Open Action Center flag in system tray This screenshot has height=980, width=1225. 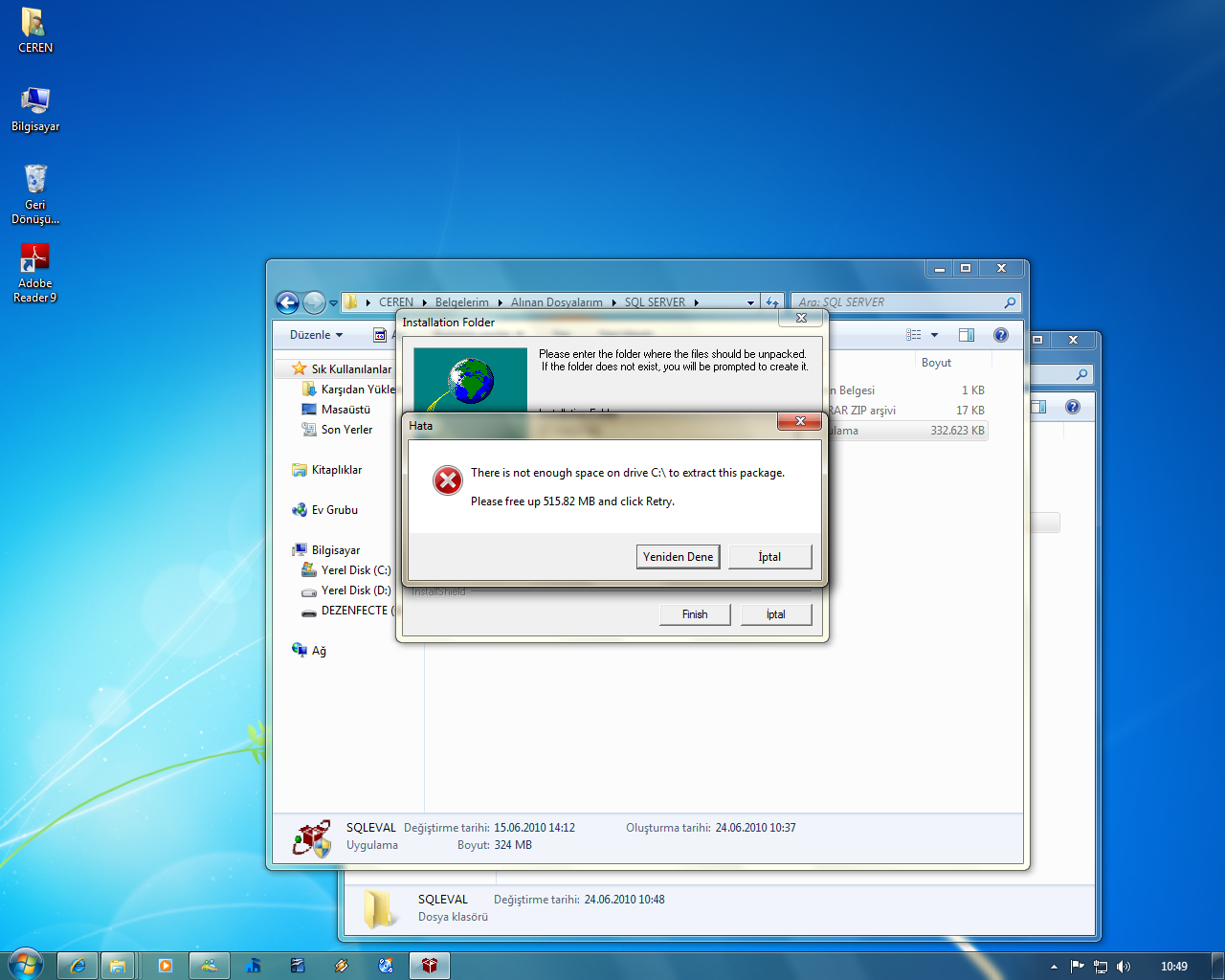1078,967
